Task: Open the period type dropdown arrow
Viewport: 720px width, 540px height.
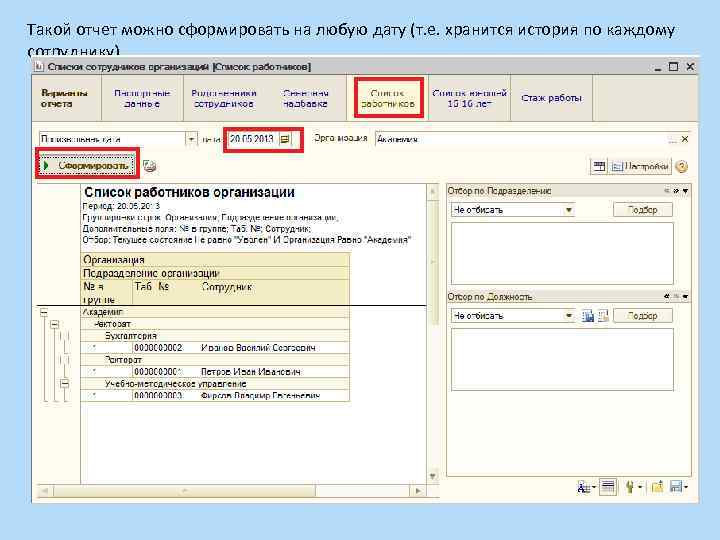Action: (x=191, y=139)
